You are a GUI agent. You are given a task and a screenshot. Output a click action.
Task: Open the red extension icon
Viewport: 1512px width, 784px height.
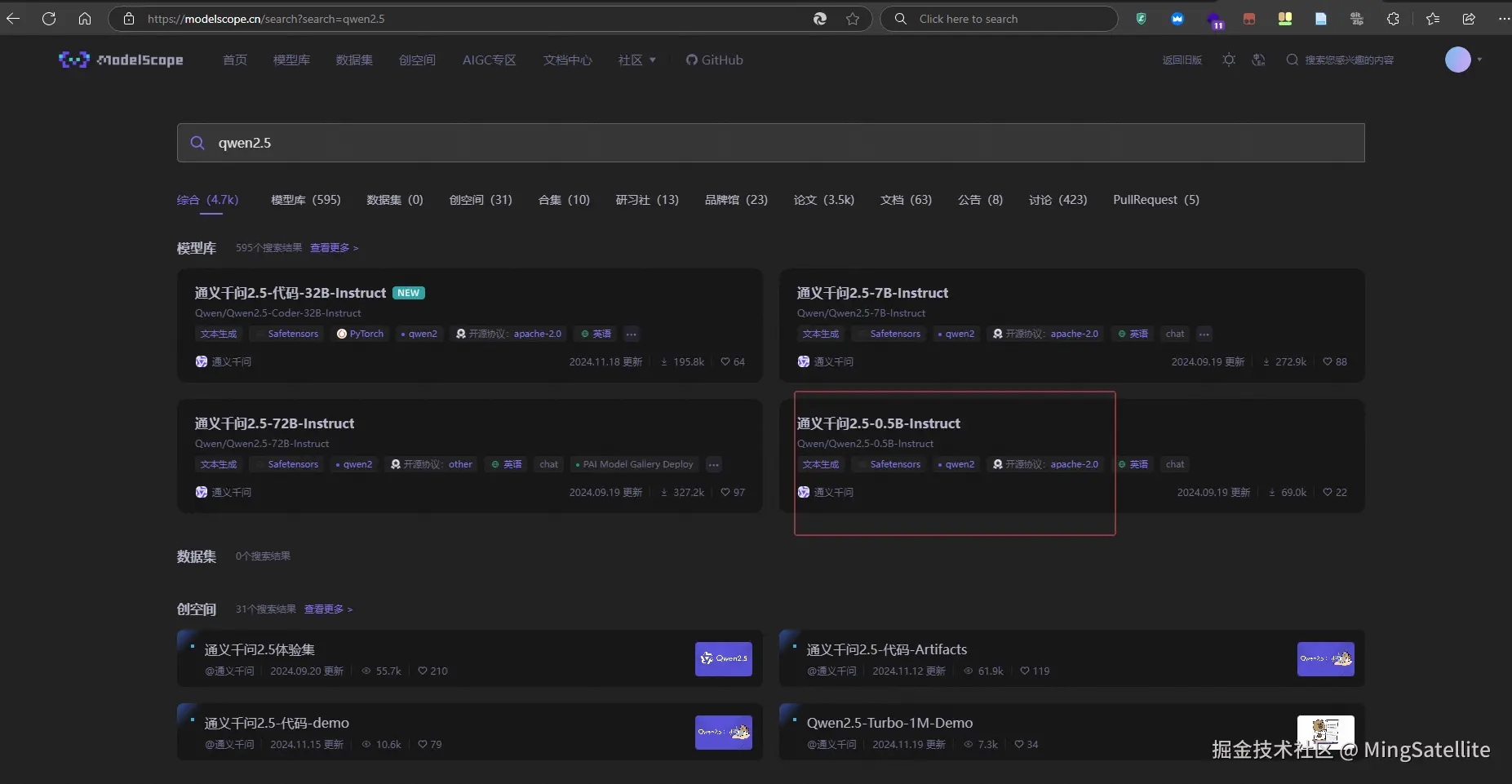pos(1249,19)
